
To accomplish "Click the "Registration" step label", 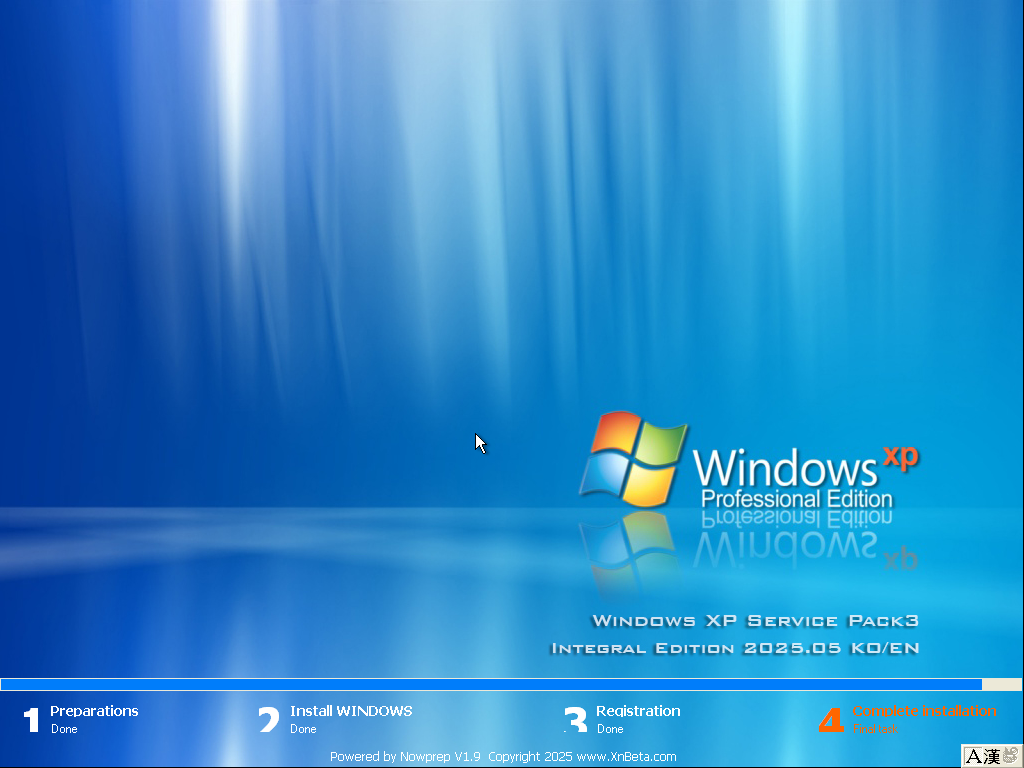I will tap(638, 711).
